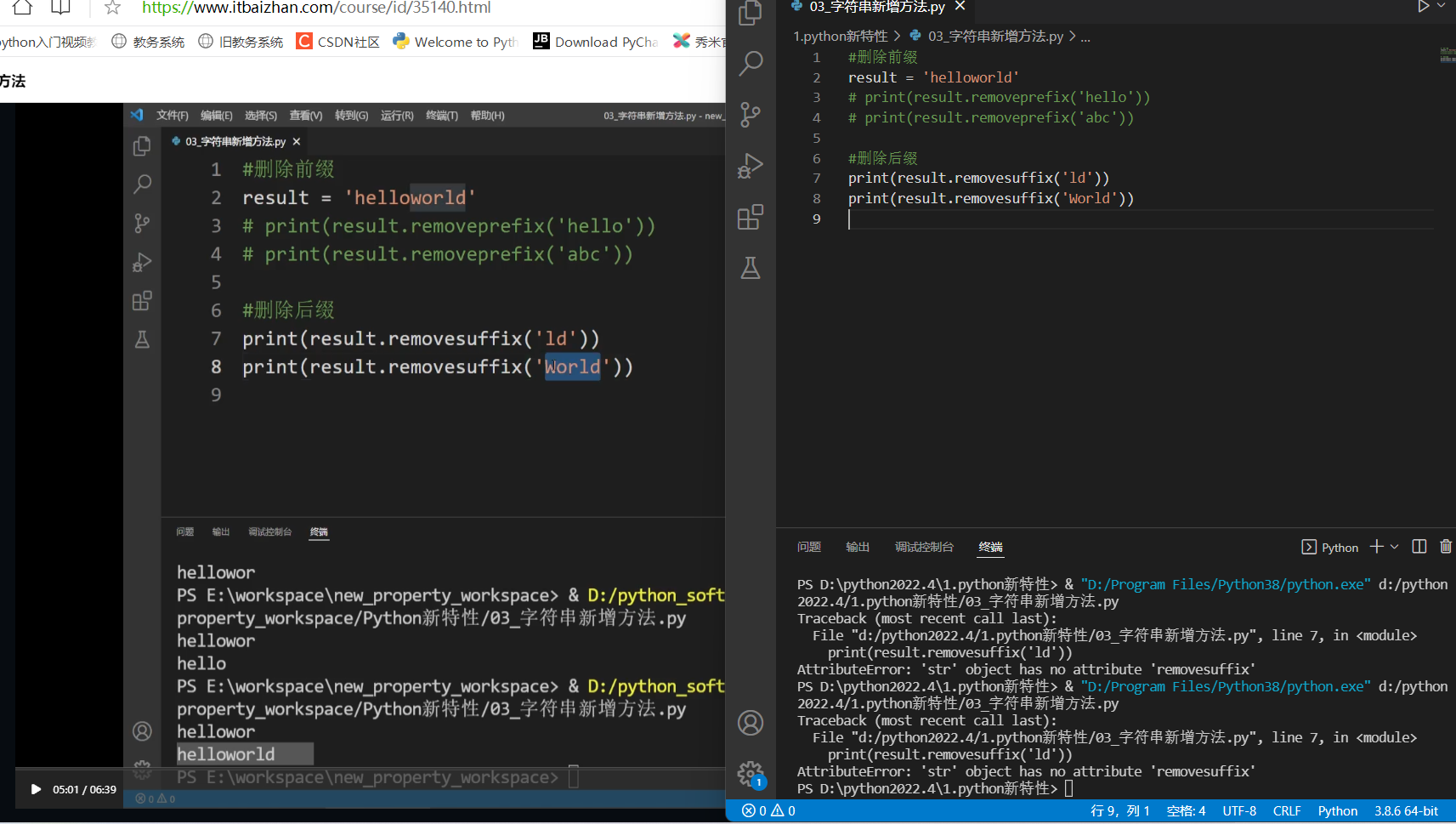Image resolution: width=1456 pixels, height=824 pixels.
Task: Create a new terminal with plus icon
Action: coord(1377,547)
